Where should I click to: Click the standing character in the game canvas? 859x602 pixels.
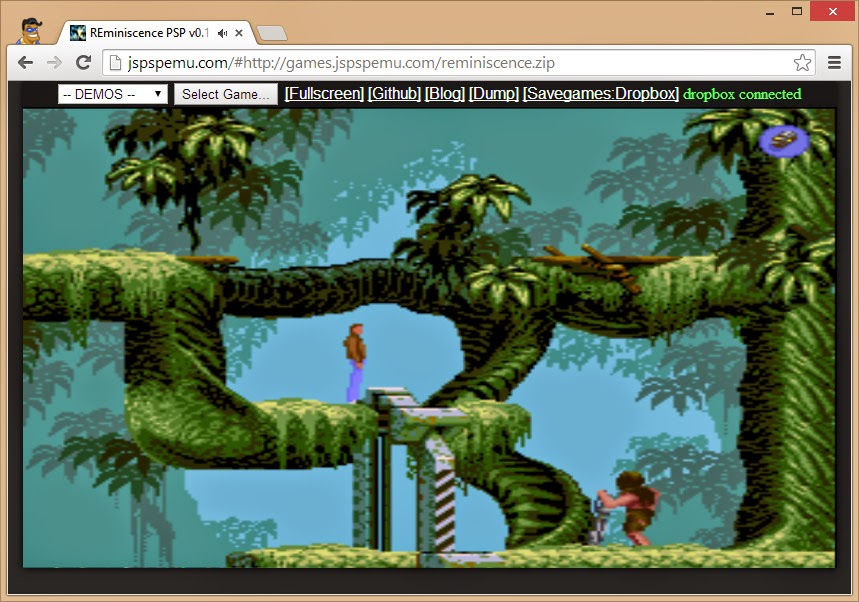(x=355, y=362)
